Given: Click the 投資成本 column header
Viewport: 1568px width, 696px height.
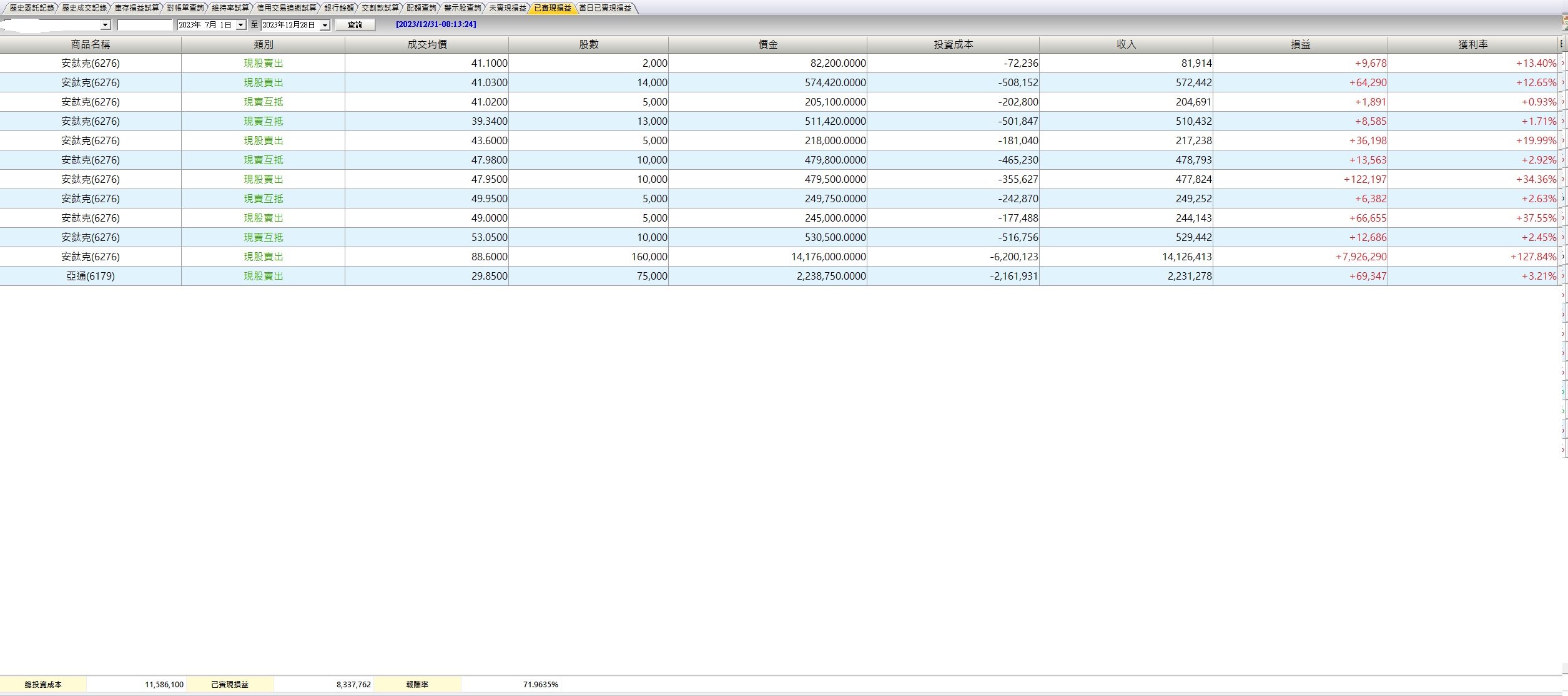Looking at the screenshot, I should coord(953,44).
